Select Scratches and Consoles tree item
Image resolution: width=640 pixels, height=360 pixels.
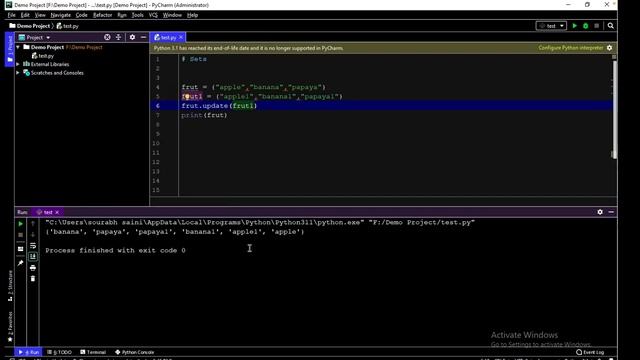click(53, 73)
